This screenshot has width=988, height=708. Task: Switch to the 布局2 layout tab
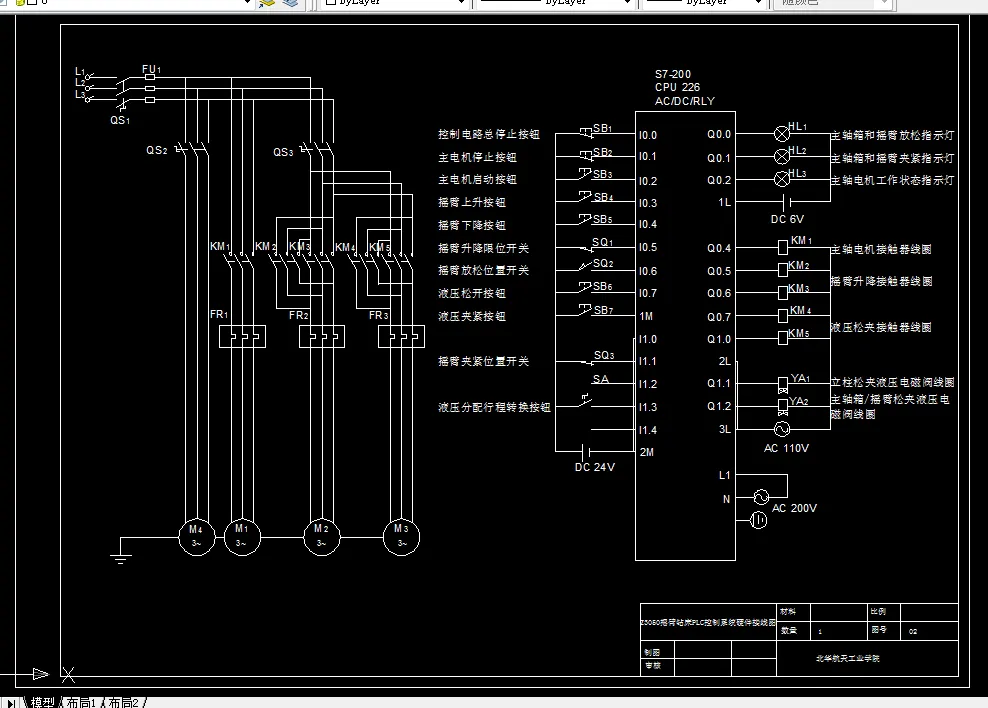pos(124,702)
